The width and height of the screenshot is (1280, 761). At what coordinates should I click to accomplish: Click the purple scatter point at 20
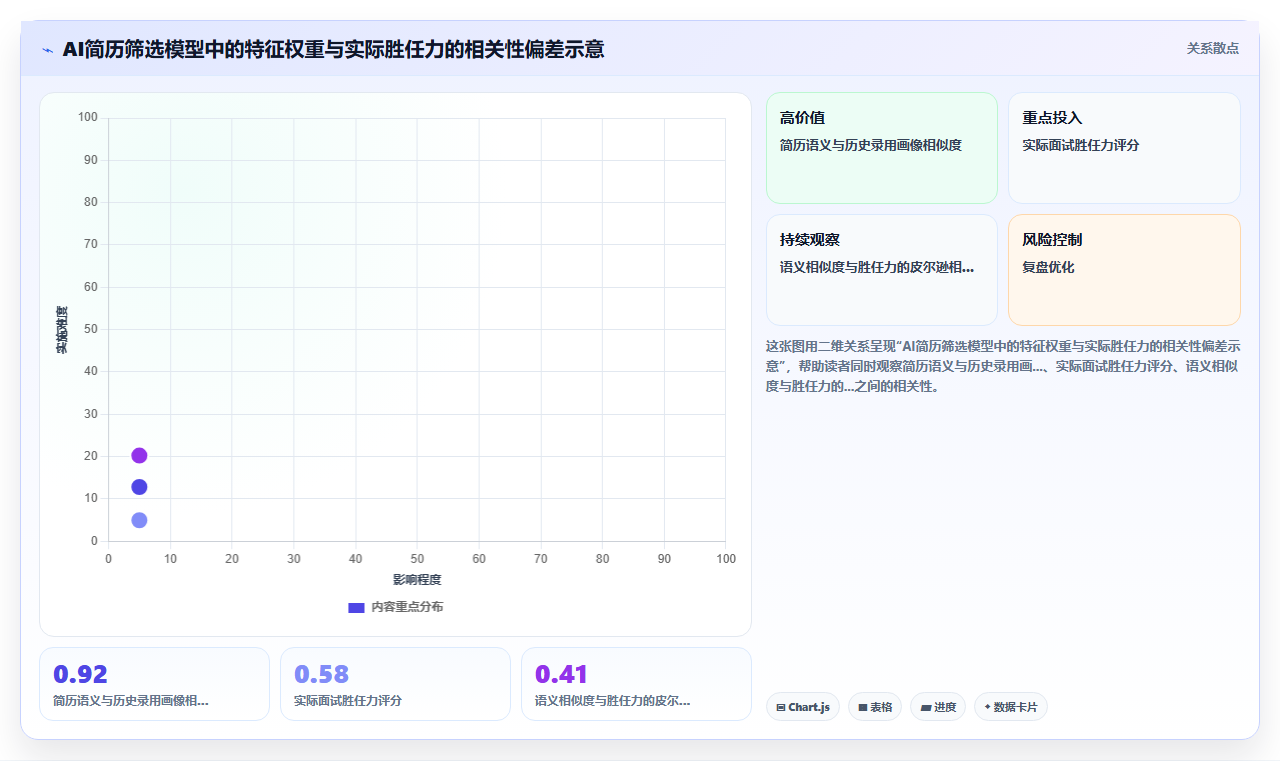click(x=139, y=456)
